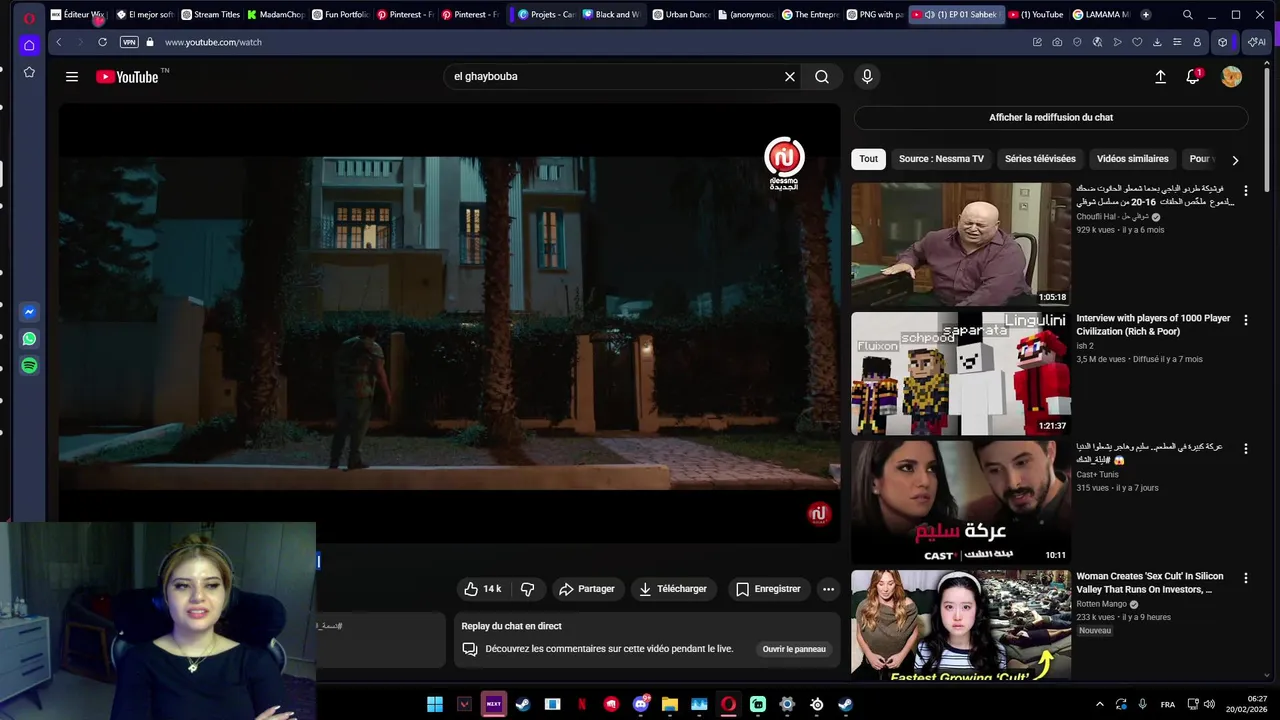1280x720 pixels.
Task: Show more chips with right arrow
Action: tap(1235, 159)
